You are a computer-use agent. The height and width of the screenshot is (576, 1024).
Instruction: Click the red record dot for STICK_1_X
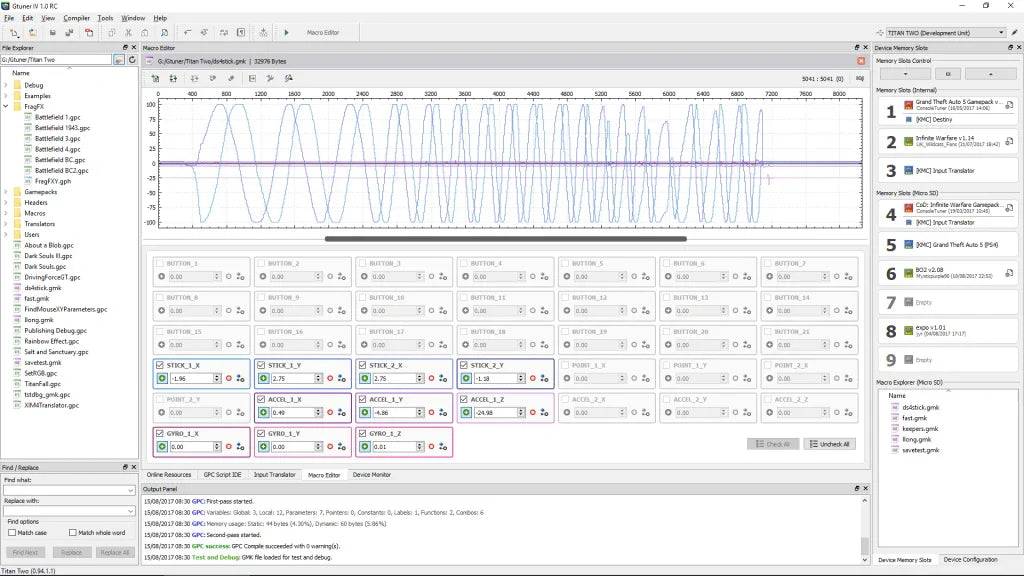[x=228, y=379]
